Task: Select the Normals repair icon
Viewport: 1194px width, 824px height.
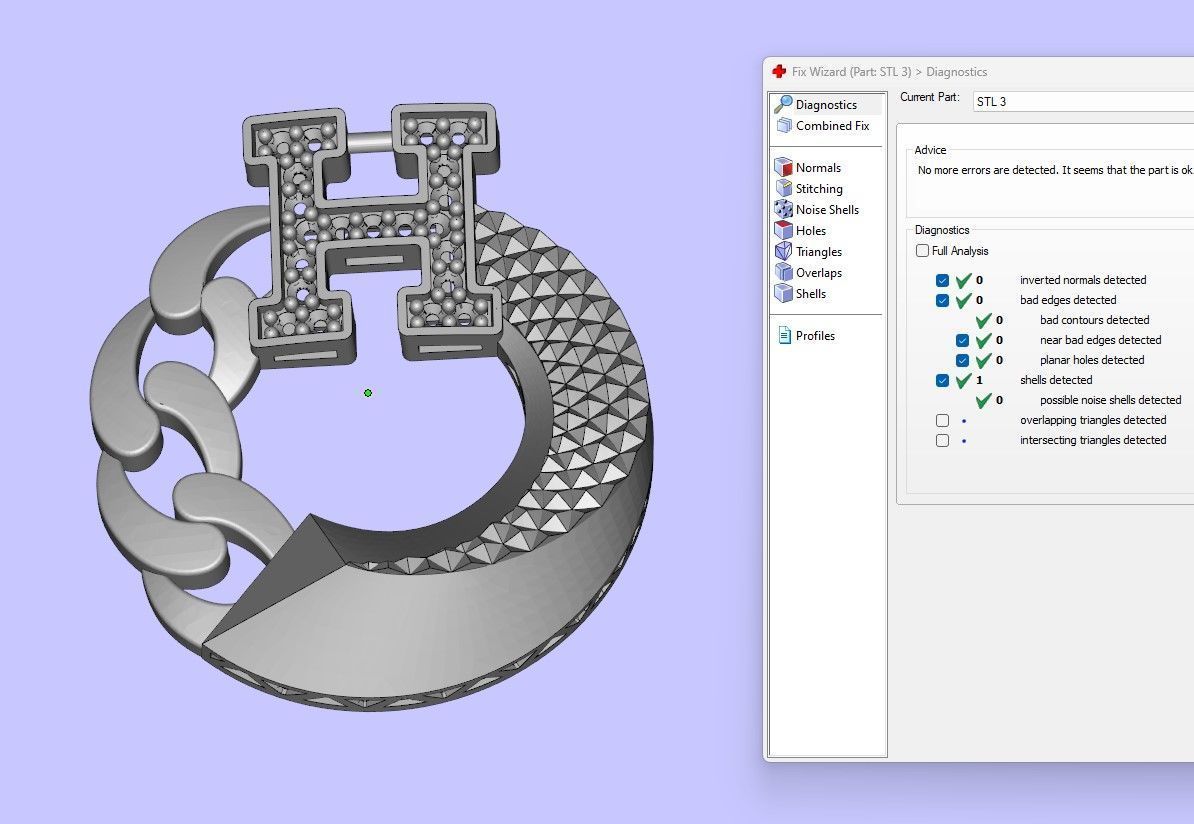Action: click(x=784, y=168)
